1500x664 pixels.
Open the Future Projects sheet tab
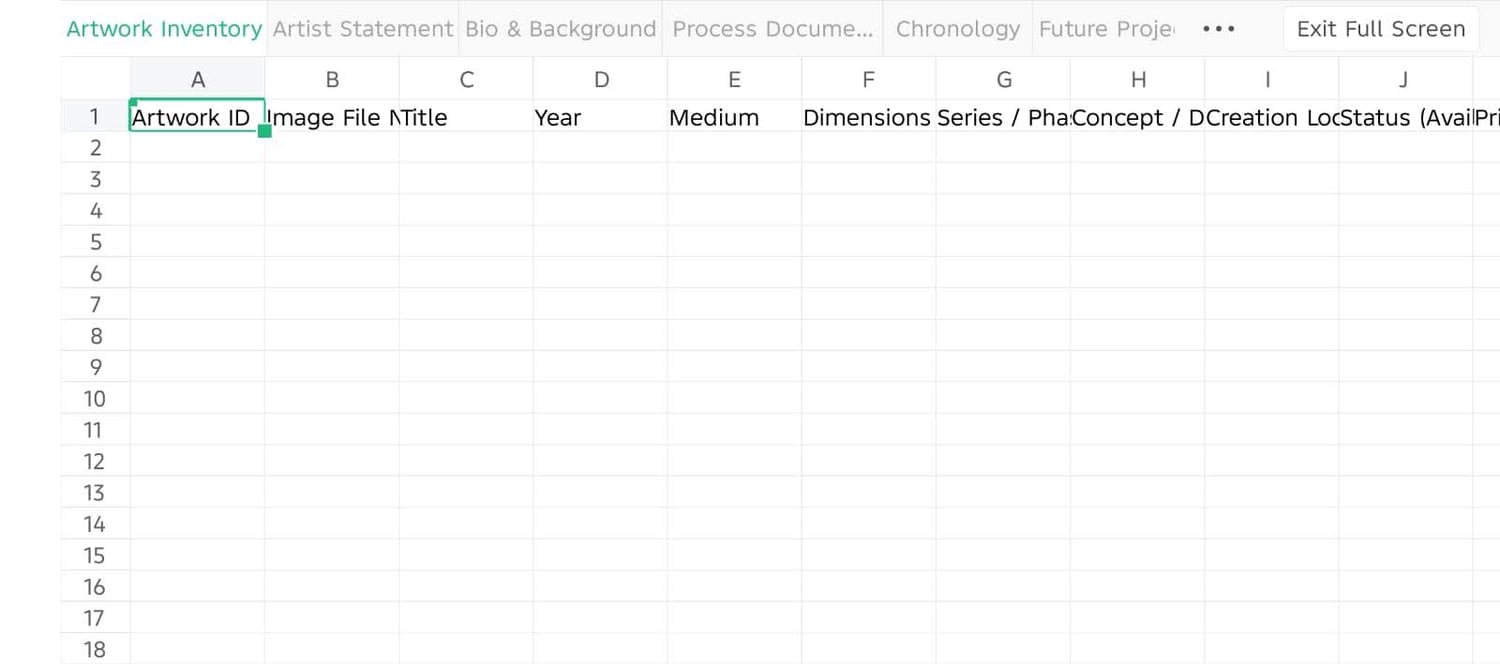[x=1106, y=29]
